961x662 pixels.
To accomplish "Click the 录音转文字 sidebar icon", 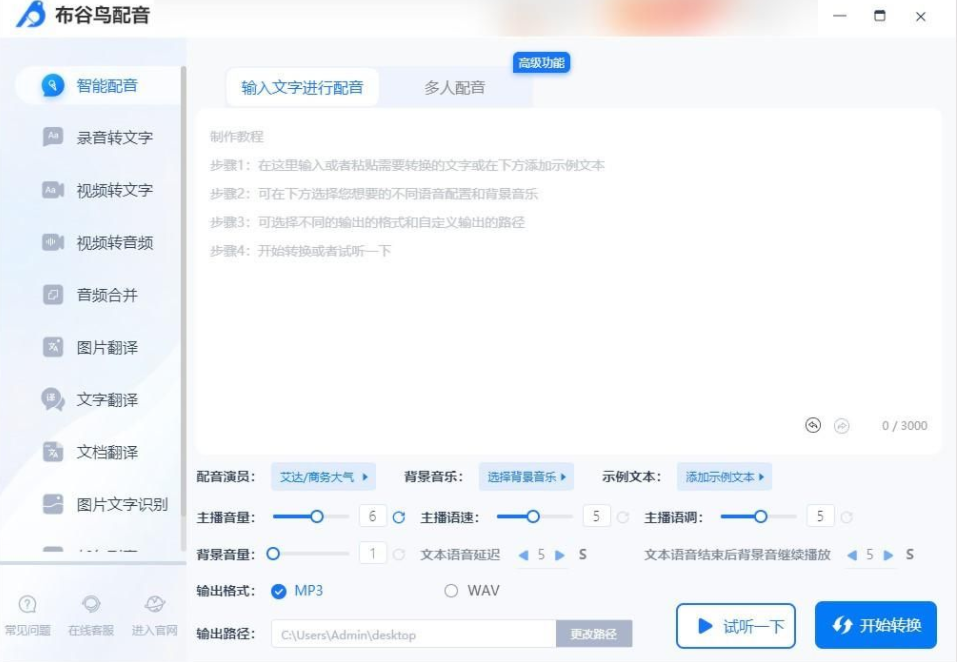I will tap(53, 137).
